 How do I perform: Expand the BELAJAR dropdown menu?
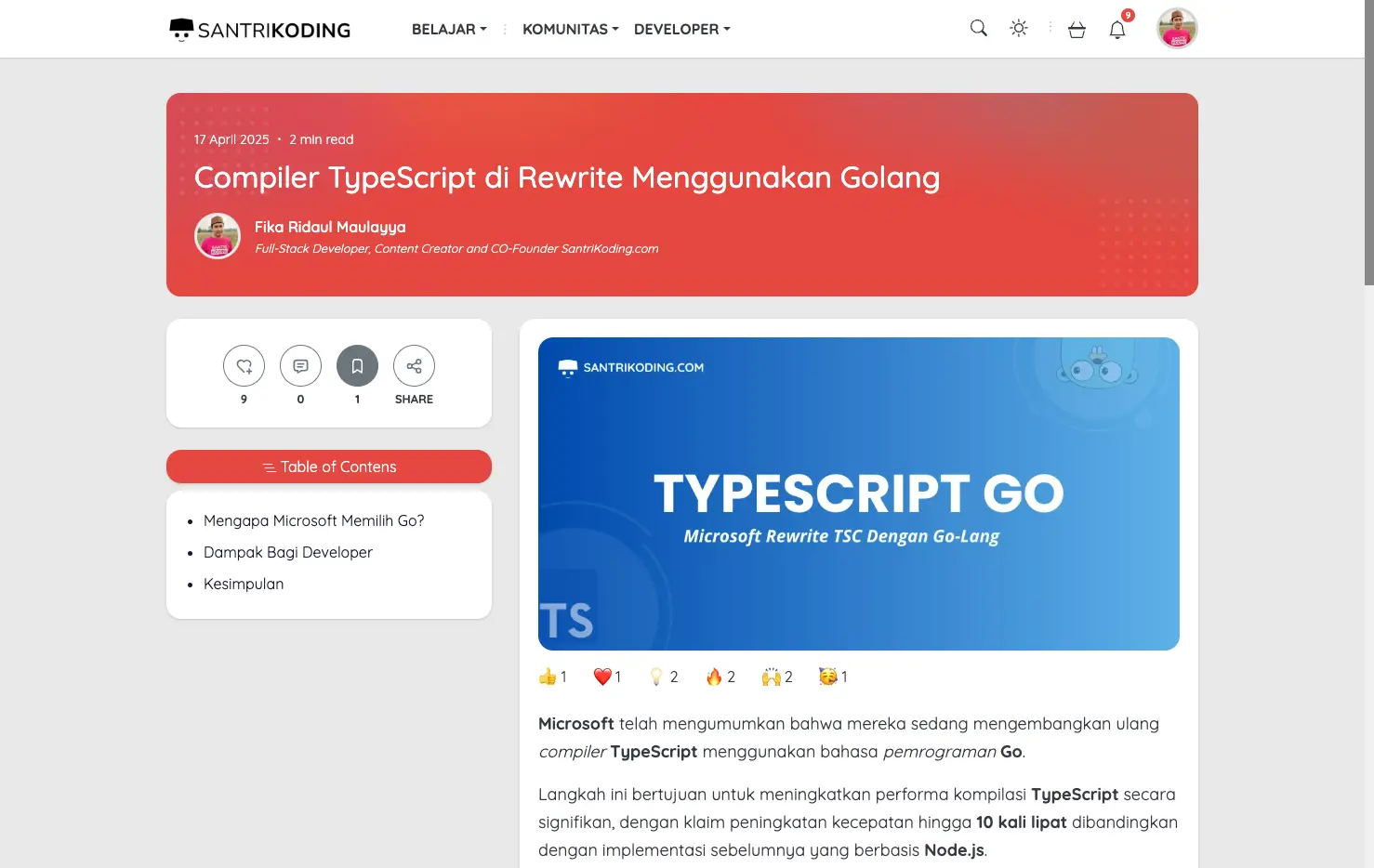coord(449,30)
